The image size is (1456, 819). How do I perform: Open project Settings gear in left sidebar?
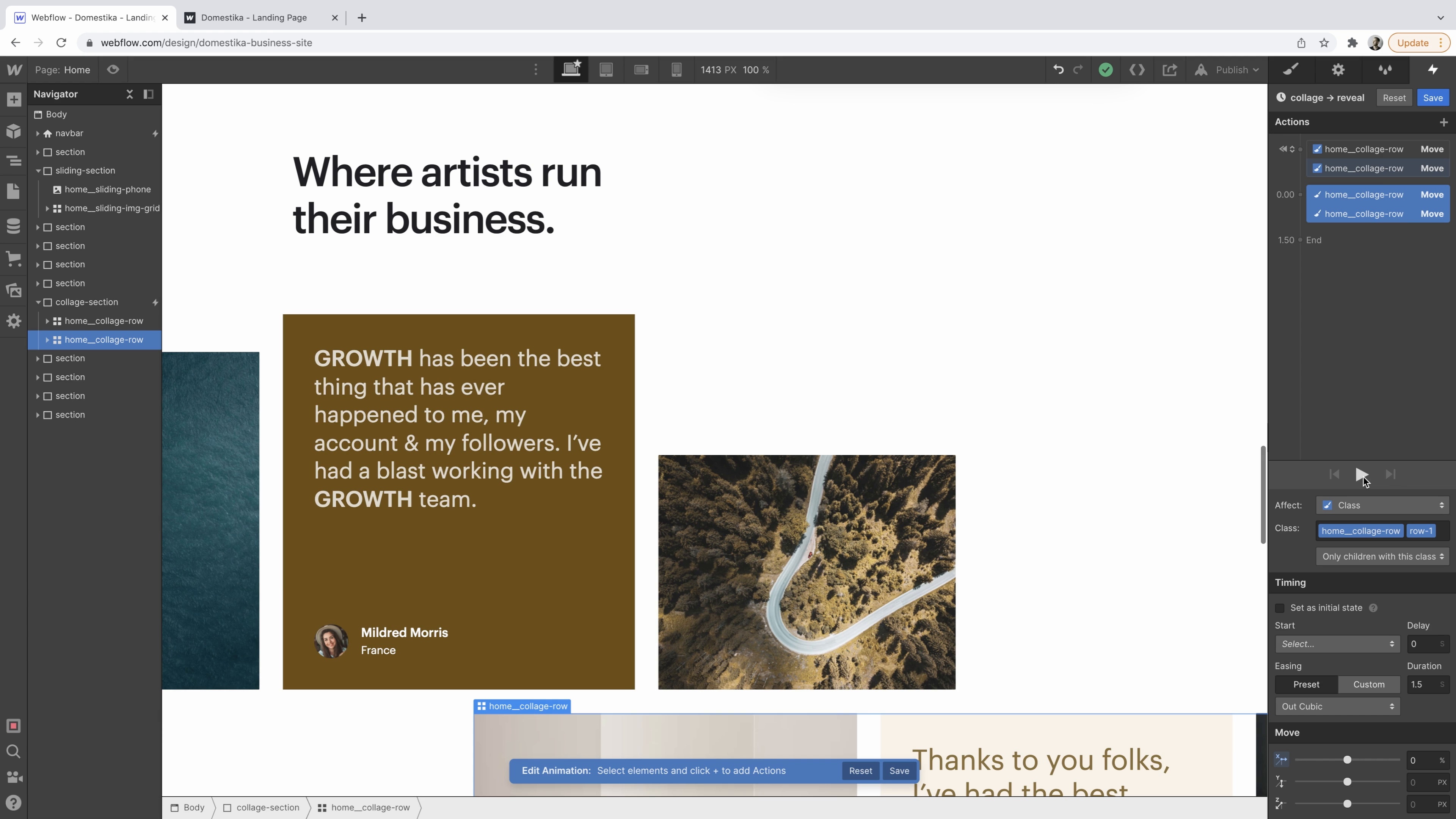(x=14, y=321)
